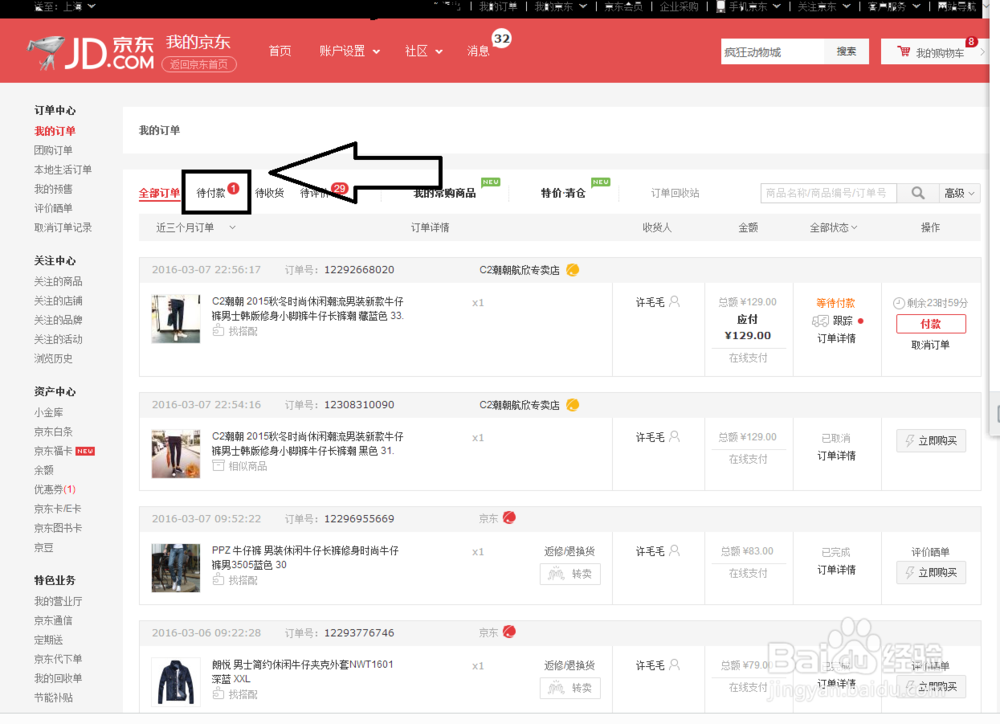Click the red JD badge on order 12296955669

508,517
